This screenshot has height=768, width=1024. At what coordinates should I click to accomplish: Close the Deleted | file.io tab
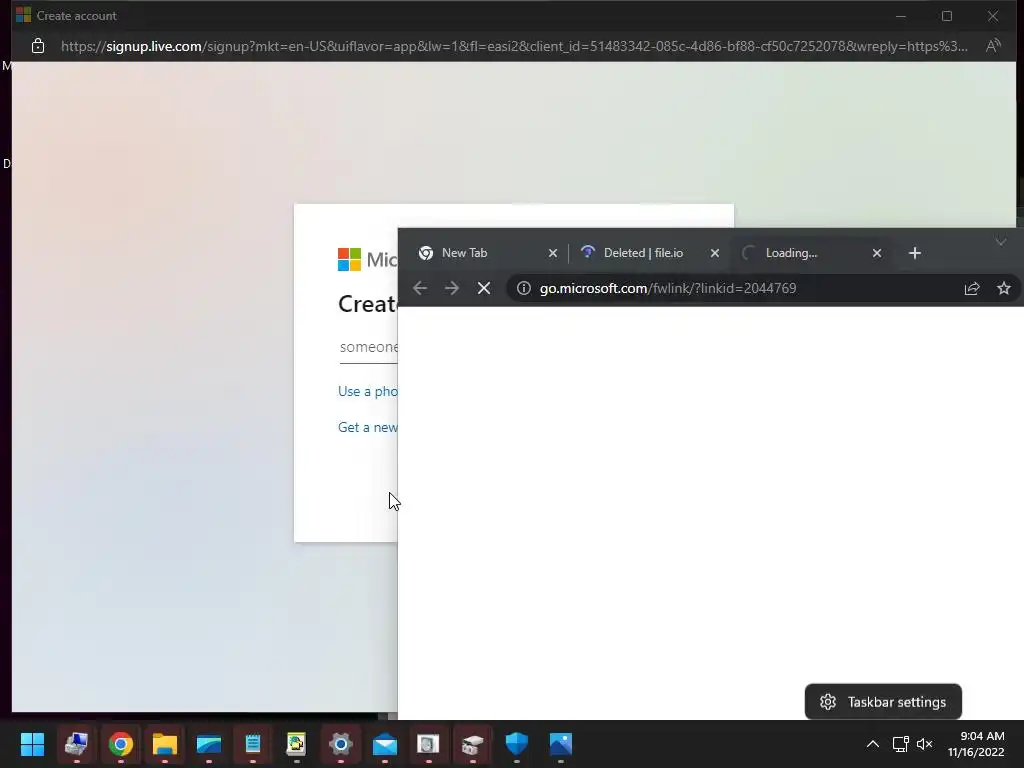715,253
